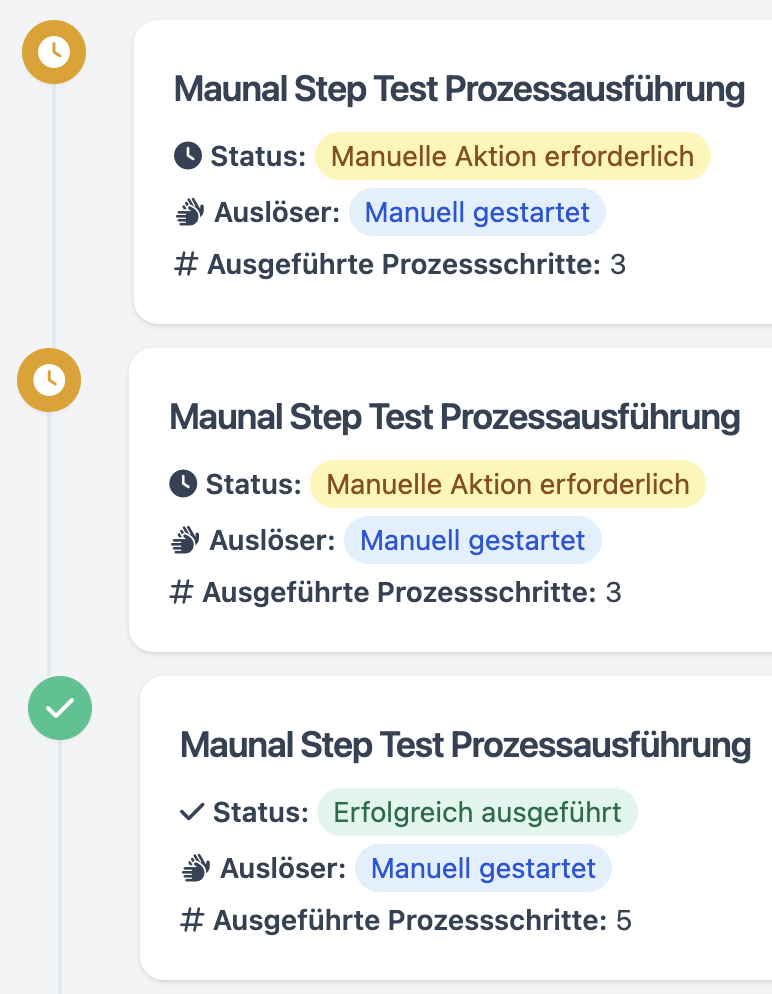Open the top Maunal Step Test Prozessausführung title
Image resolution: width=772 pixels, height=994 pixels.
459,89
